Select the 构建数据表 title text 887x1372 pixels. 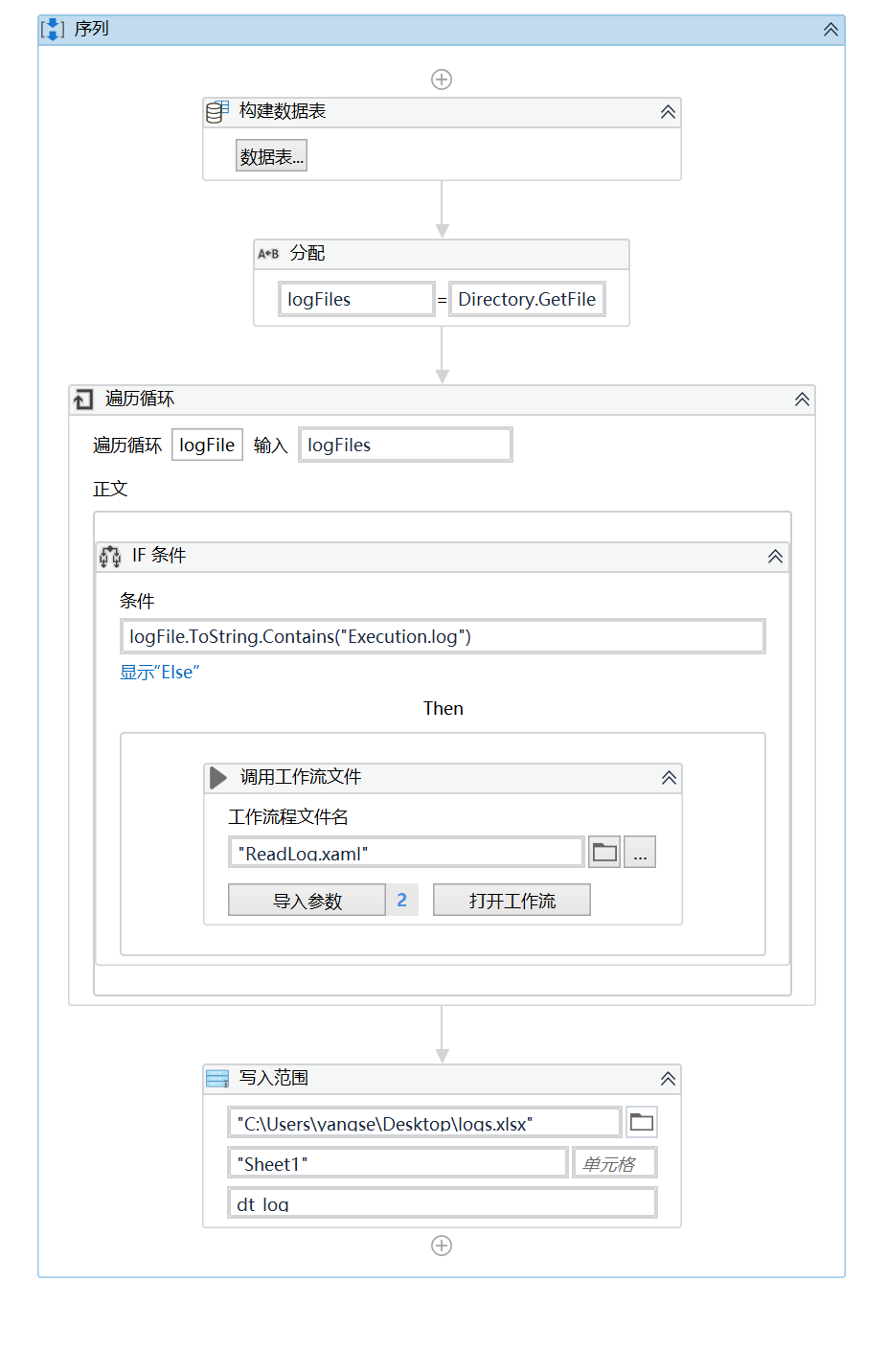[x=283, y=111]
